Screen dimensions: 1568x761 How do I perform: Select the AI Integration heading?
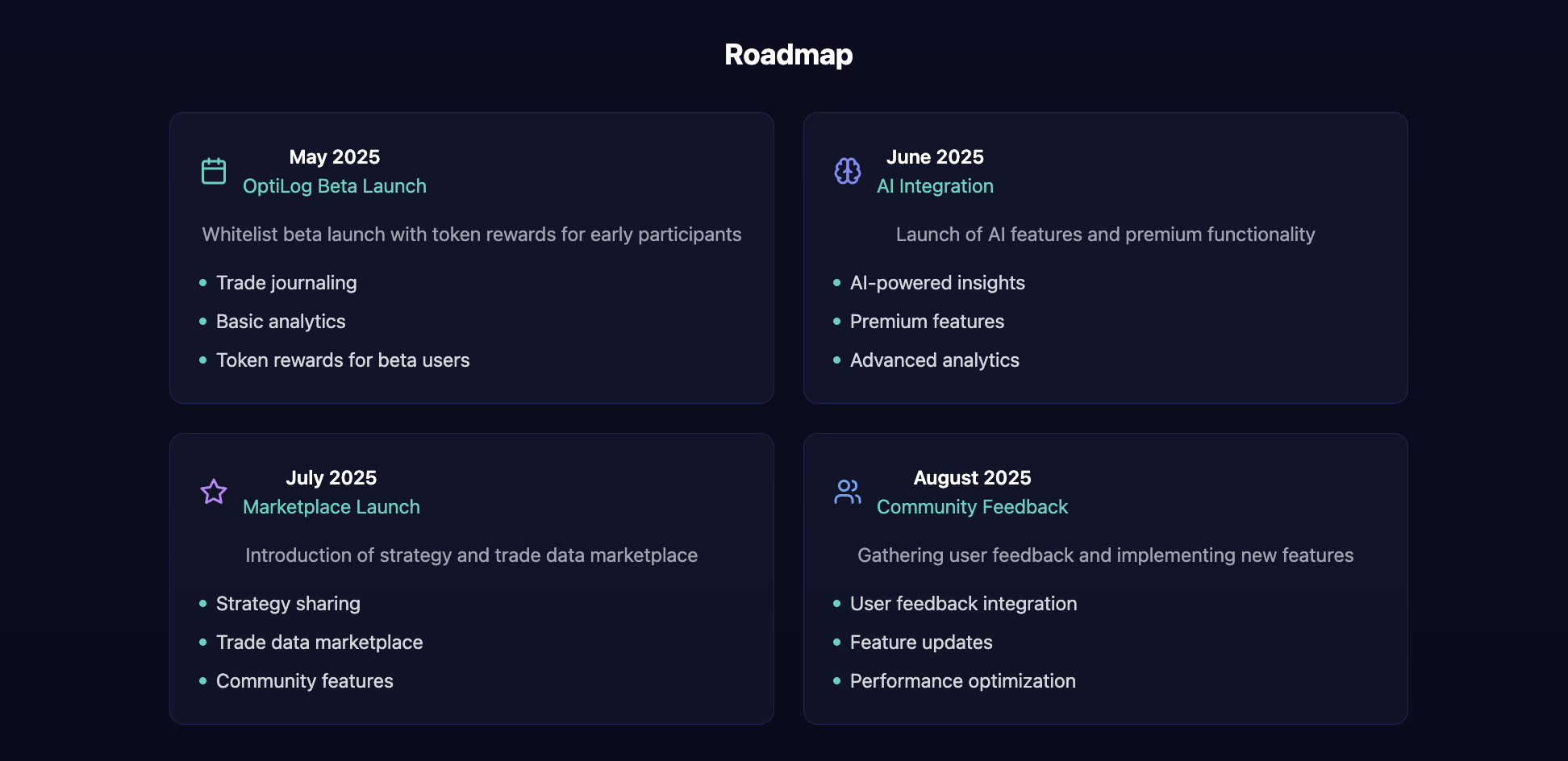(935, 186)
